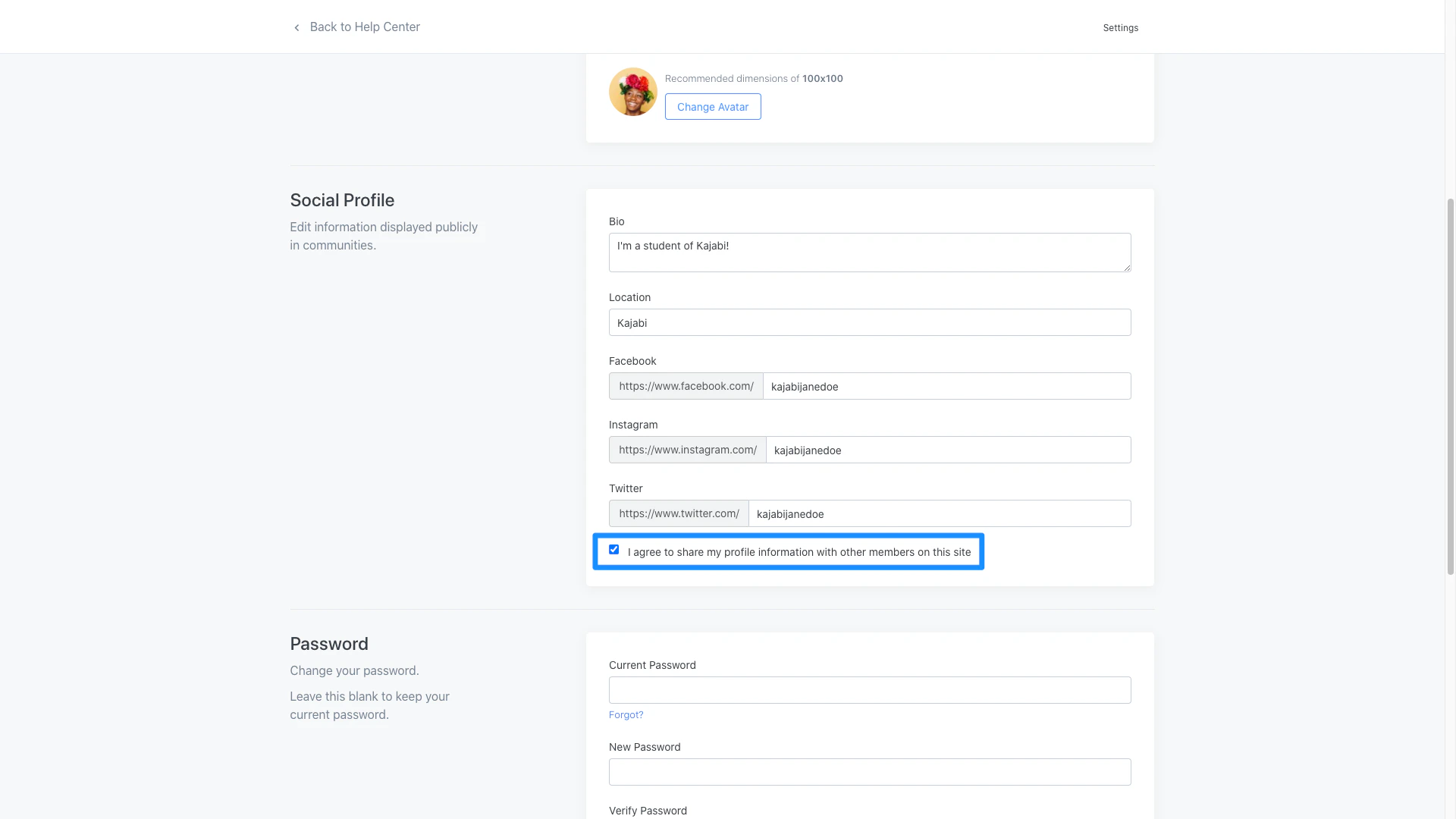Edit the Facebook username field
This screenshot has height=819, width=1456.
coord(946,387)
